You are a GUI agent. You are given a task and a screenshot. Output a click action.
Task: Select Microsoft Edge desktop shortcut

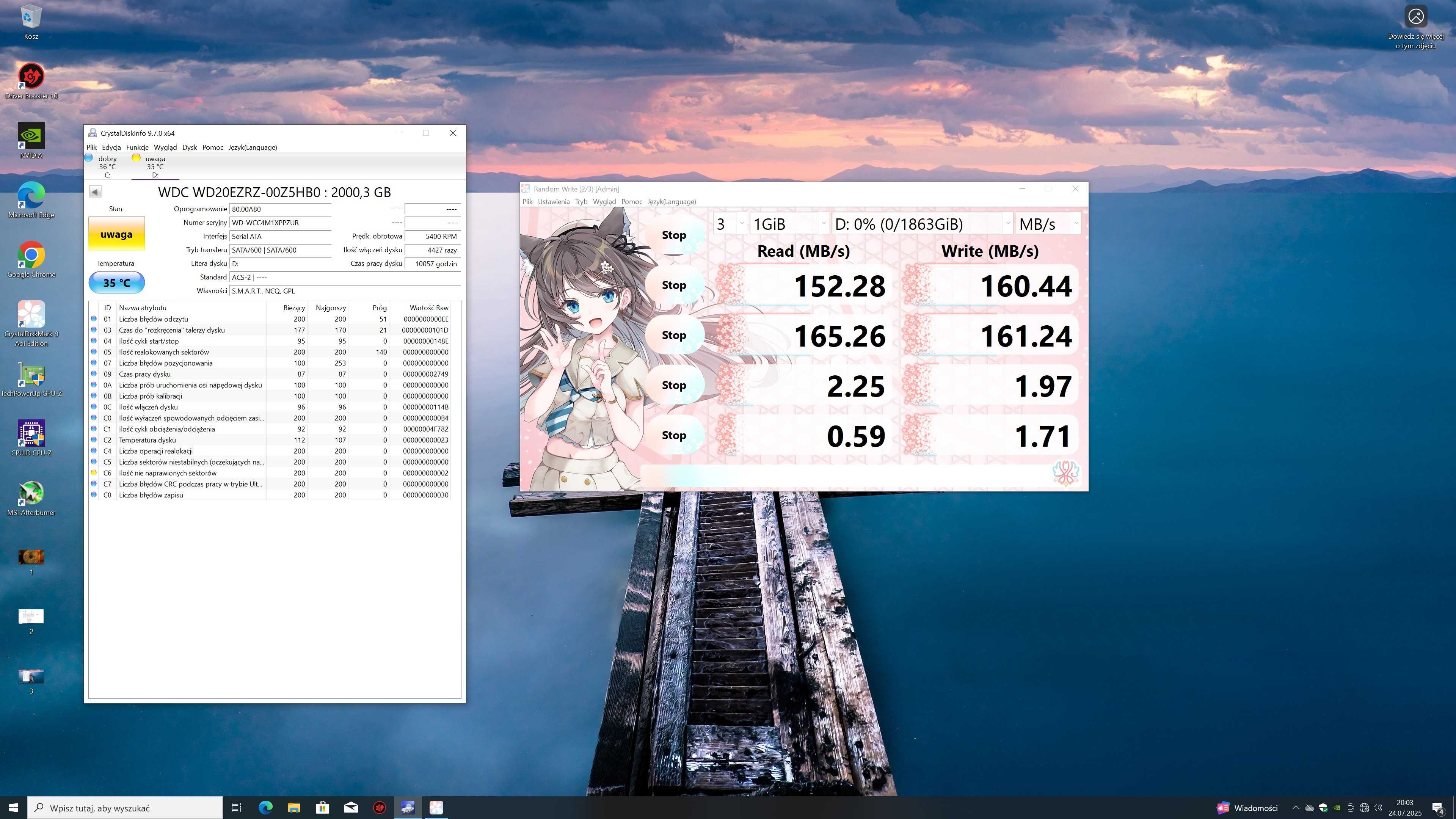[x=31, y=199]
